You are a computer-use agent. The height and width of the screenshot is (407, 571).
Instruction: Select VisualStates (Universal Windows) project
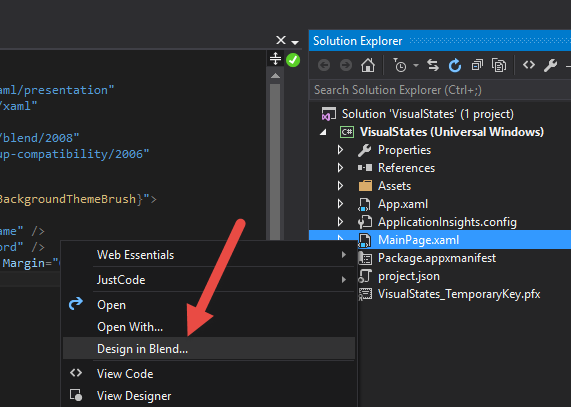coord(452,132)
